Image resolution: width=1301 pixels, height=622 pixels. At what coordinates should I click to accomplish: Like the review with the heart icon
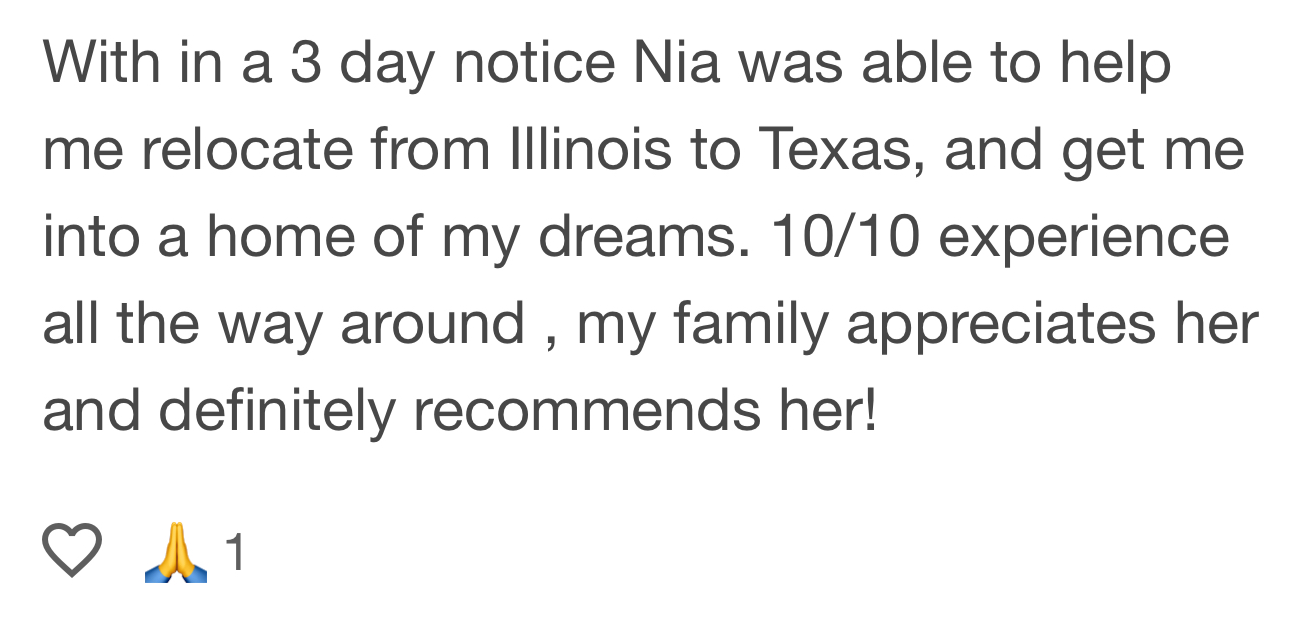tap(72, 551)
